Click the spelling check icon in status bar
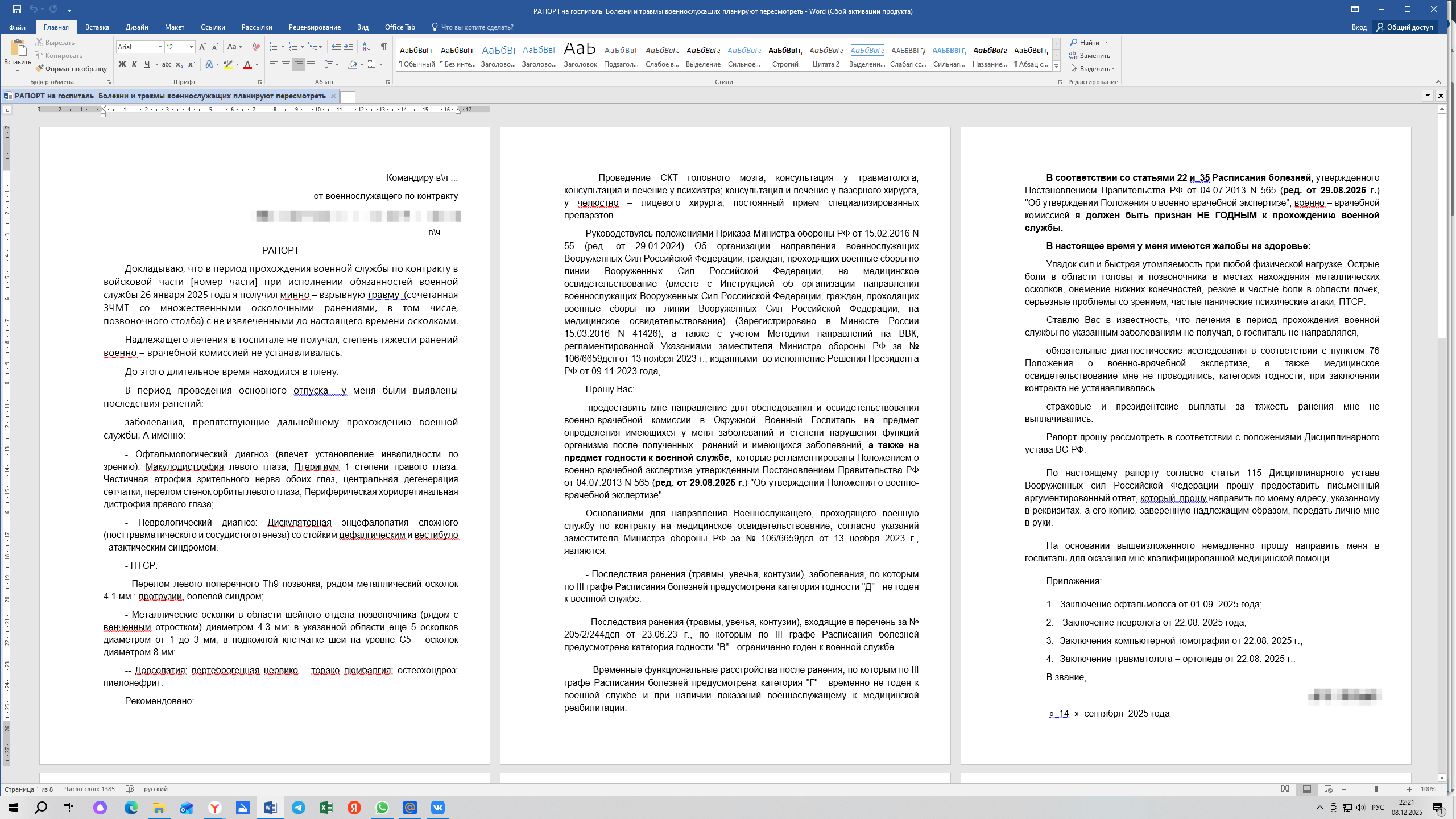The image size is (1456, 819). 130,789
